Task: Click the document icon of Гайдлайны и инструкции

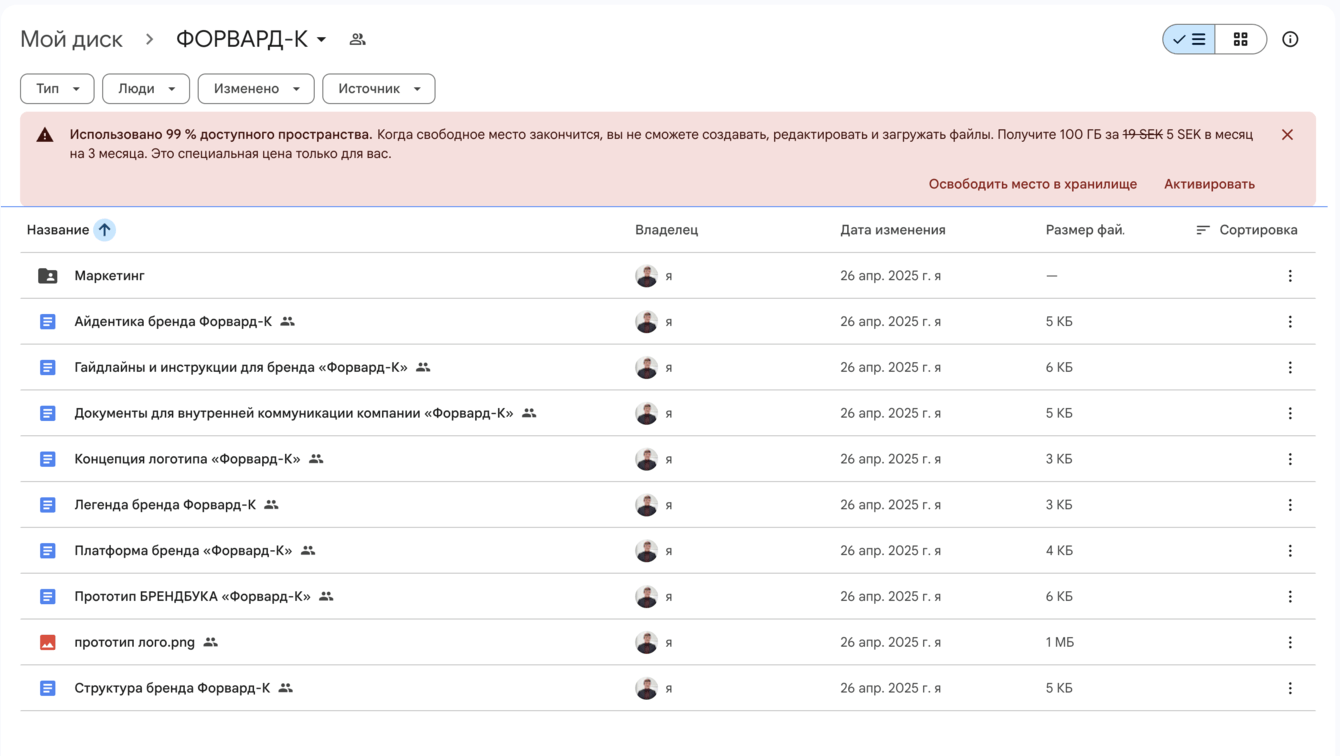Action: 47,368
